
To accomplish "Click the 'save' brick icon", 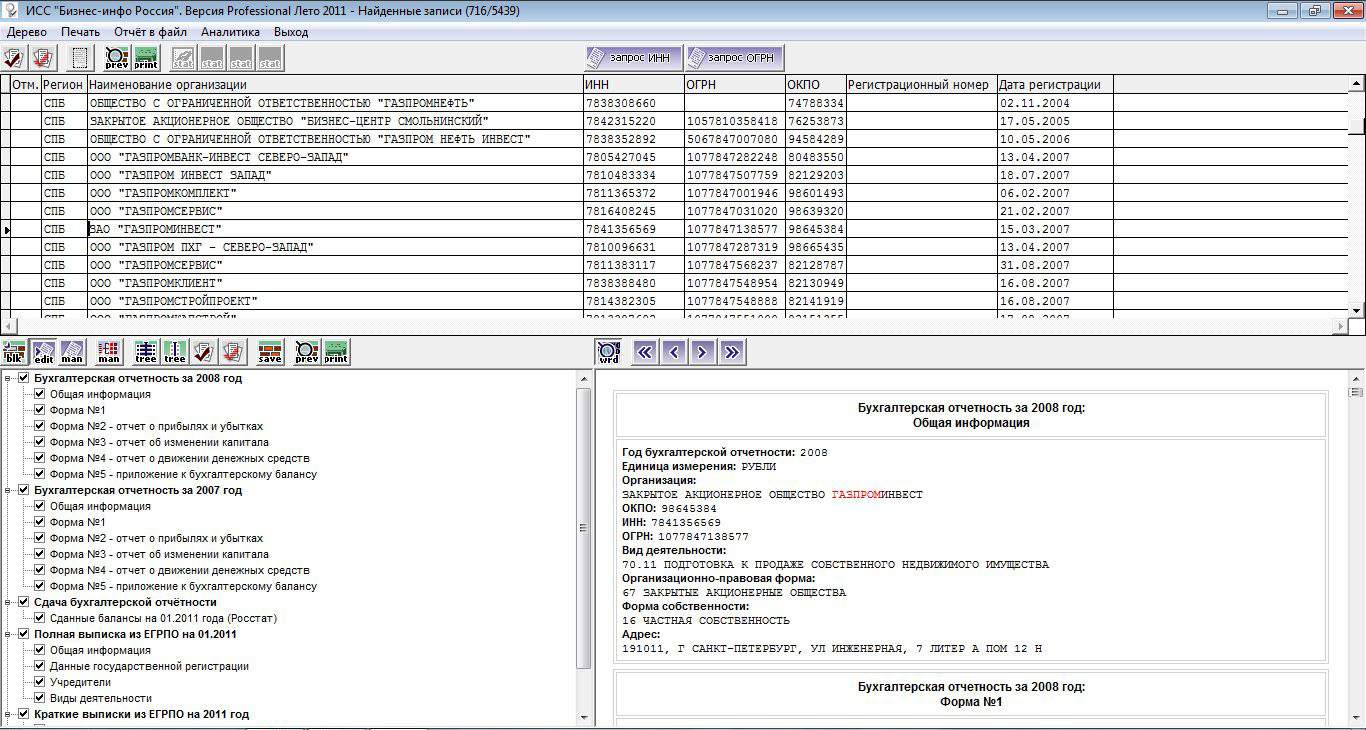I will click(270, 352).
